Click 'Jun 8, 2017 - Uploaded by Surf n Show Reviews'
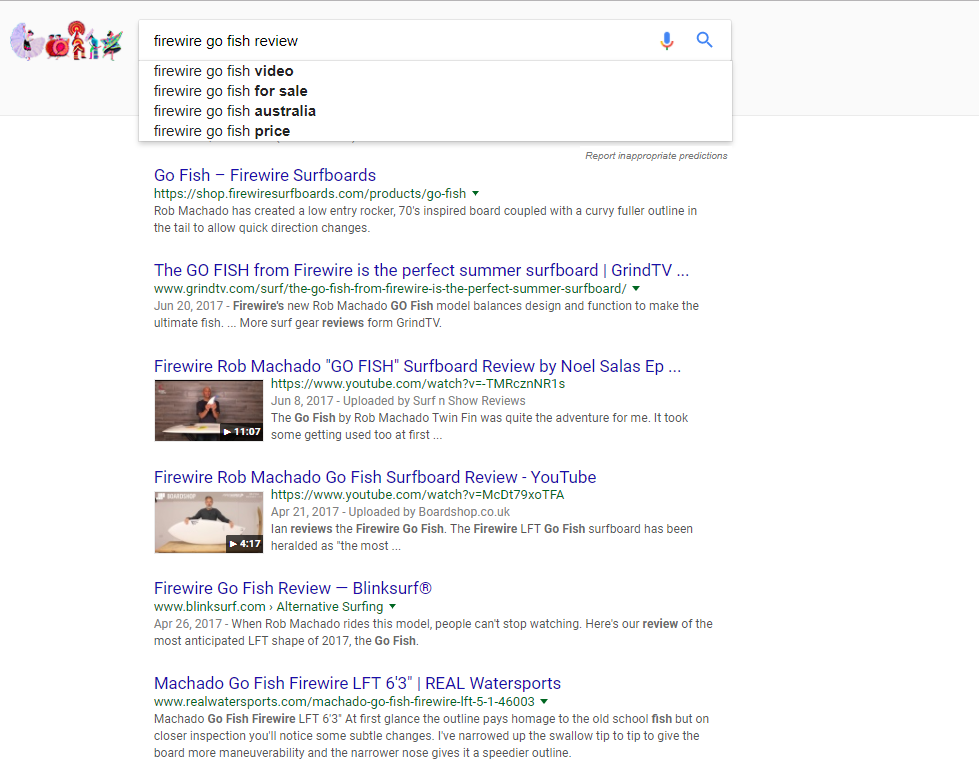The height and width of the screenshot is (783, 979). coord(398,401)
